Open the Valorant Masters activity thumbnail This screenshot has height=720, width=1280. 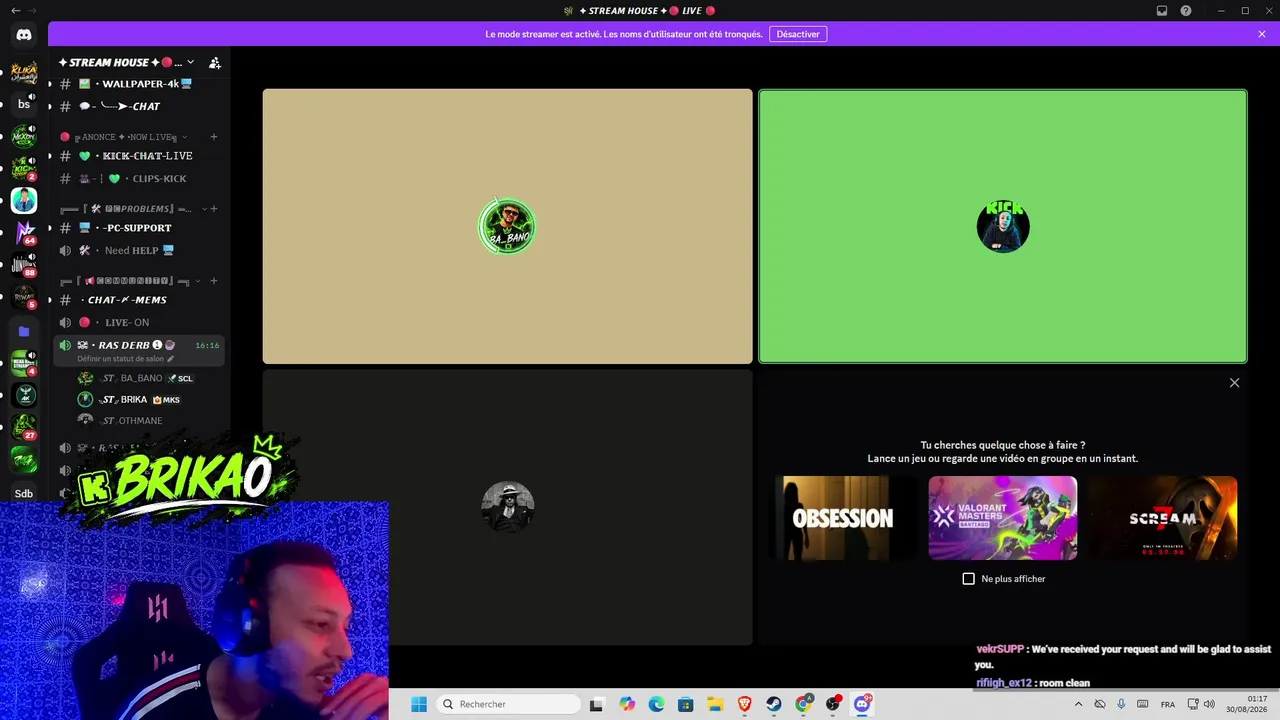coord(1003,518)
